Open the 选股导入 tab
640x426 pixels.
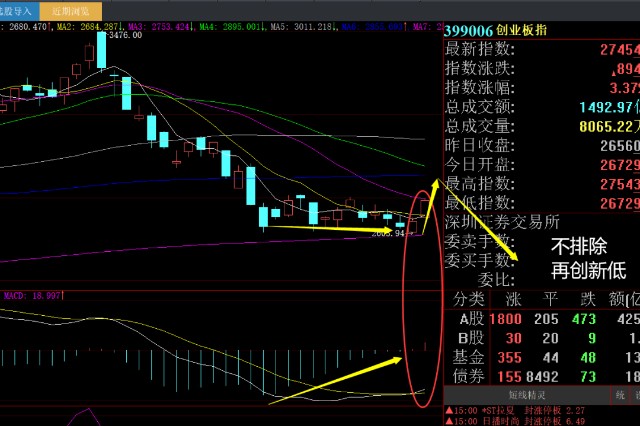19,11
